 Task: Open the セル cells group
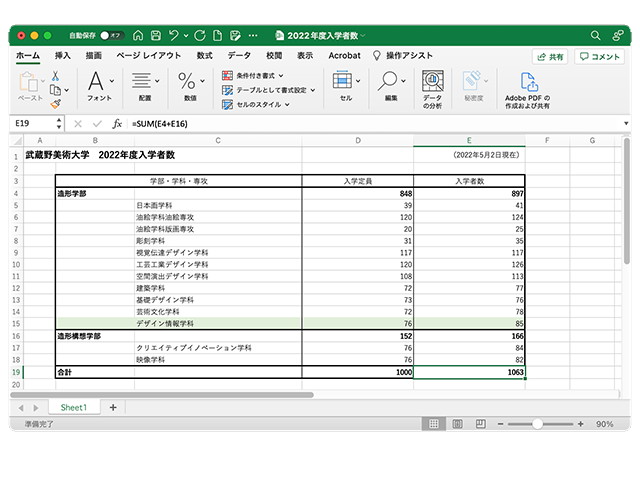coord(346,86)
